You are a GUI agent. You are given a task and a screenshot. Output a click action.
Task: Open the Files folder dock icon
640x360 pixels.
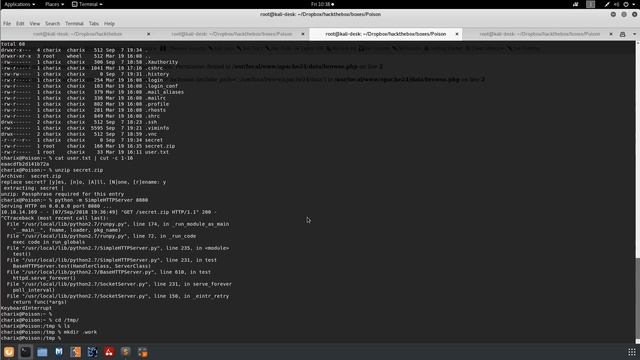(42, 352)
